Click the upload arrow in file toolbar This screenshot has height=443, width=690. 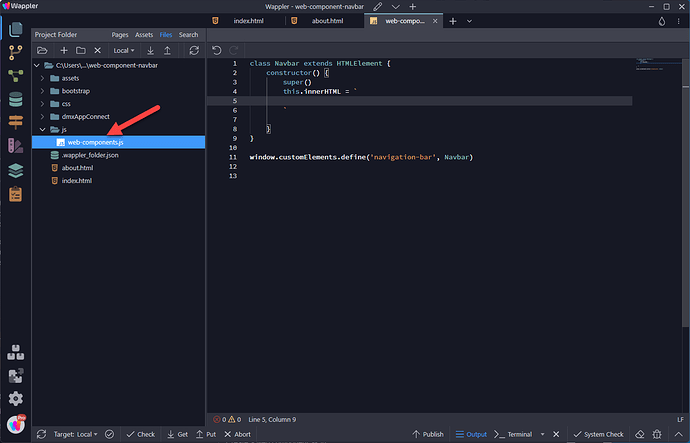point(167,51)
